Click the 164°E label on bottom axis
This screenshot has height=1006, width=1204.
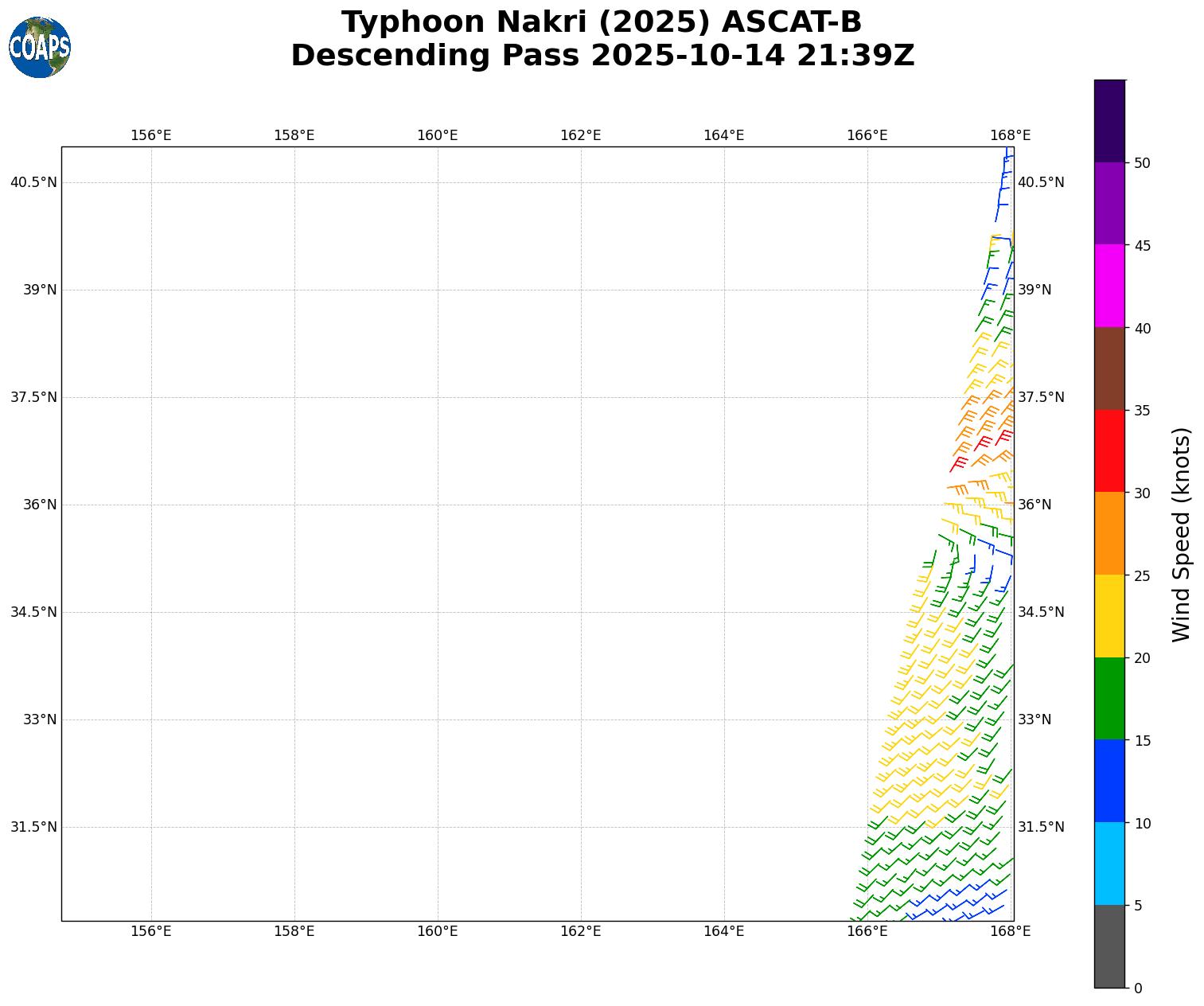(x=723, y=931)
